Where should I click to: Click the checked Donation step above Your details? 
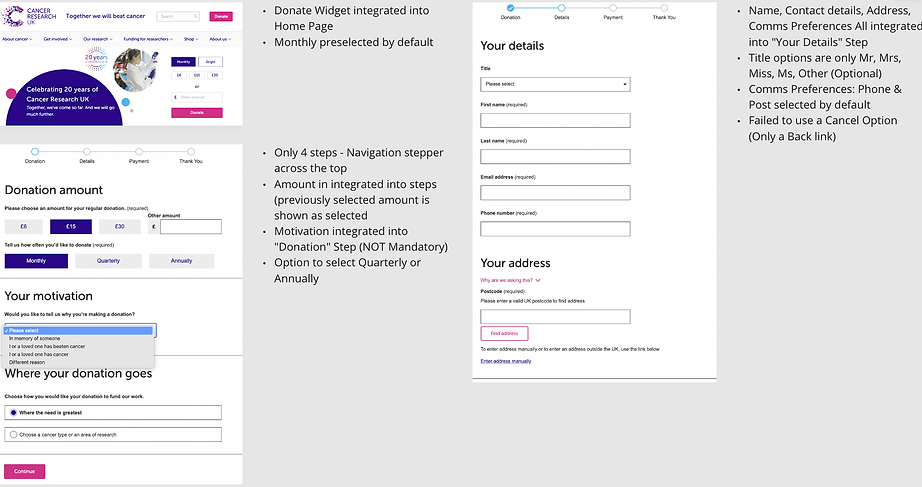pyautogui.click(x=510, y=8)
